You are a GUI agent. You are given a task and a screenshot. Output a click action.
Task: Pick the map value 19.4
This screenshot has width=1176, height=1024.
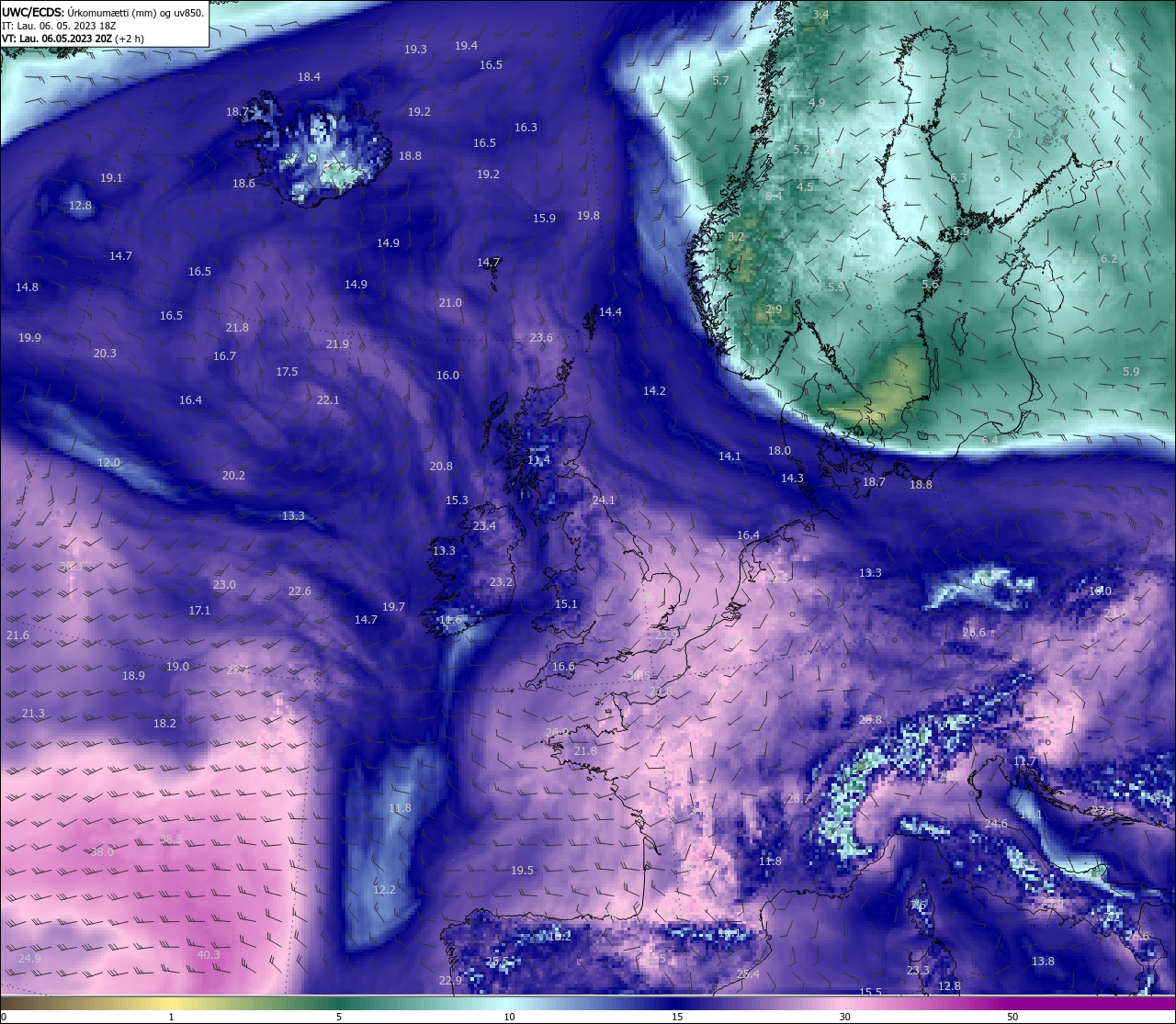click(467, 46)
